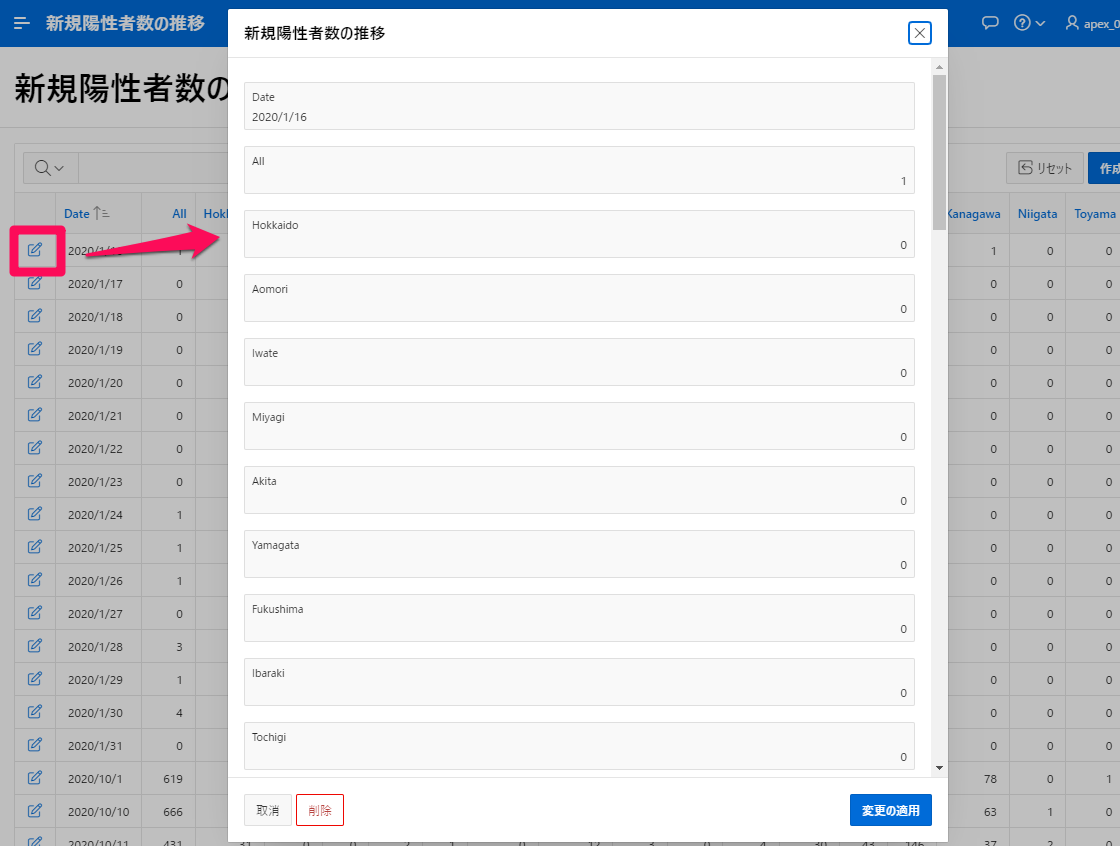The width and height of the screenshot is (1120, 846).
Task: Click the 2020/1/24 date cell
Action: click(x=95, y=515)
